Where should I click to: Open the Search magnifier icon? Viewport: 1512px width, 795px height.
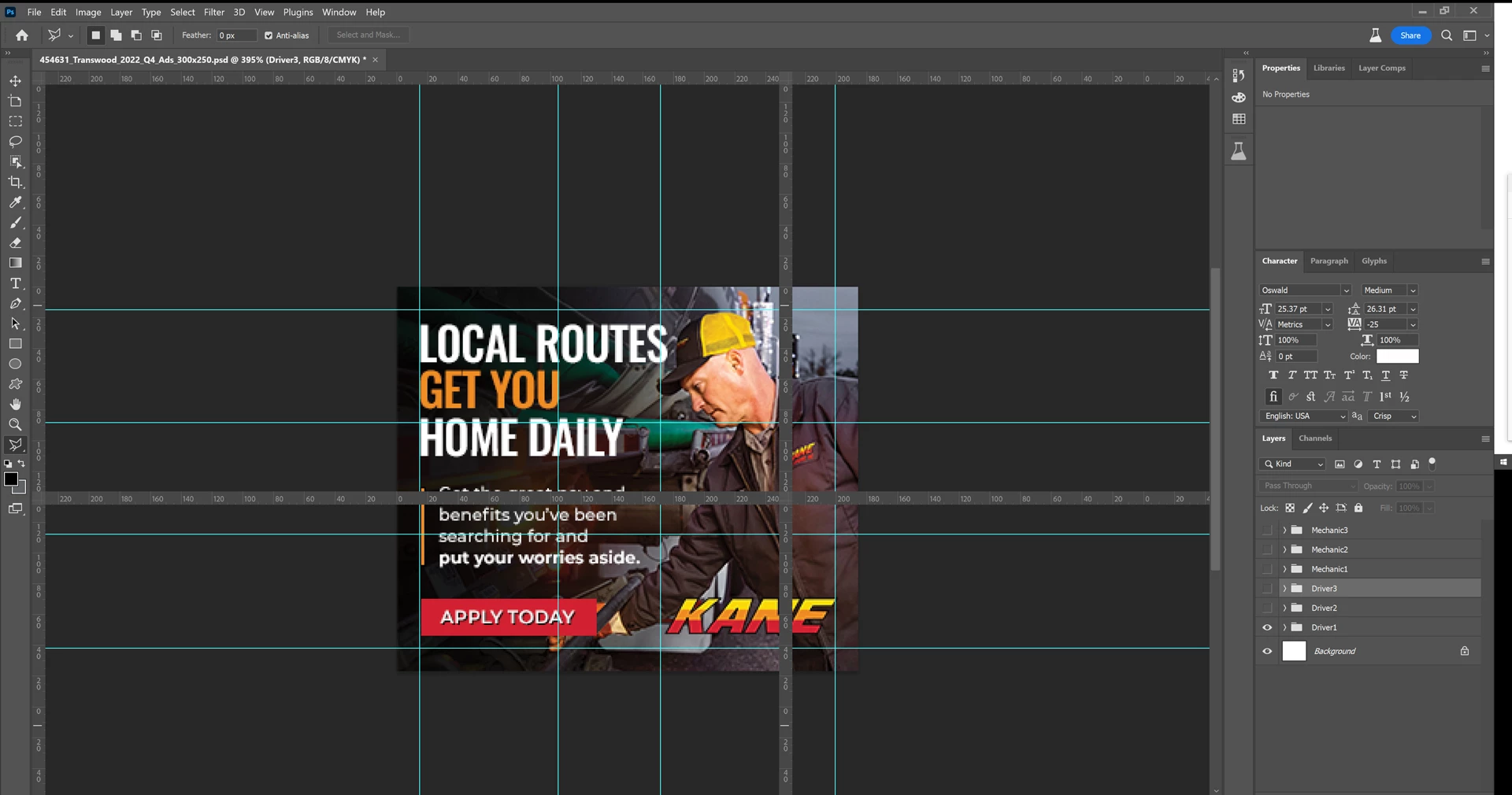[1447, 35]
